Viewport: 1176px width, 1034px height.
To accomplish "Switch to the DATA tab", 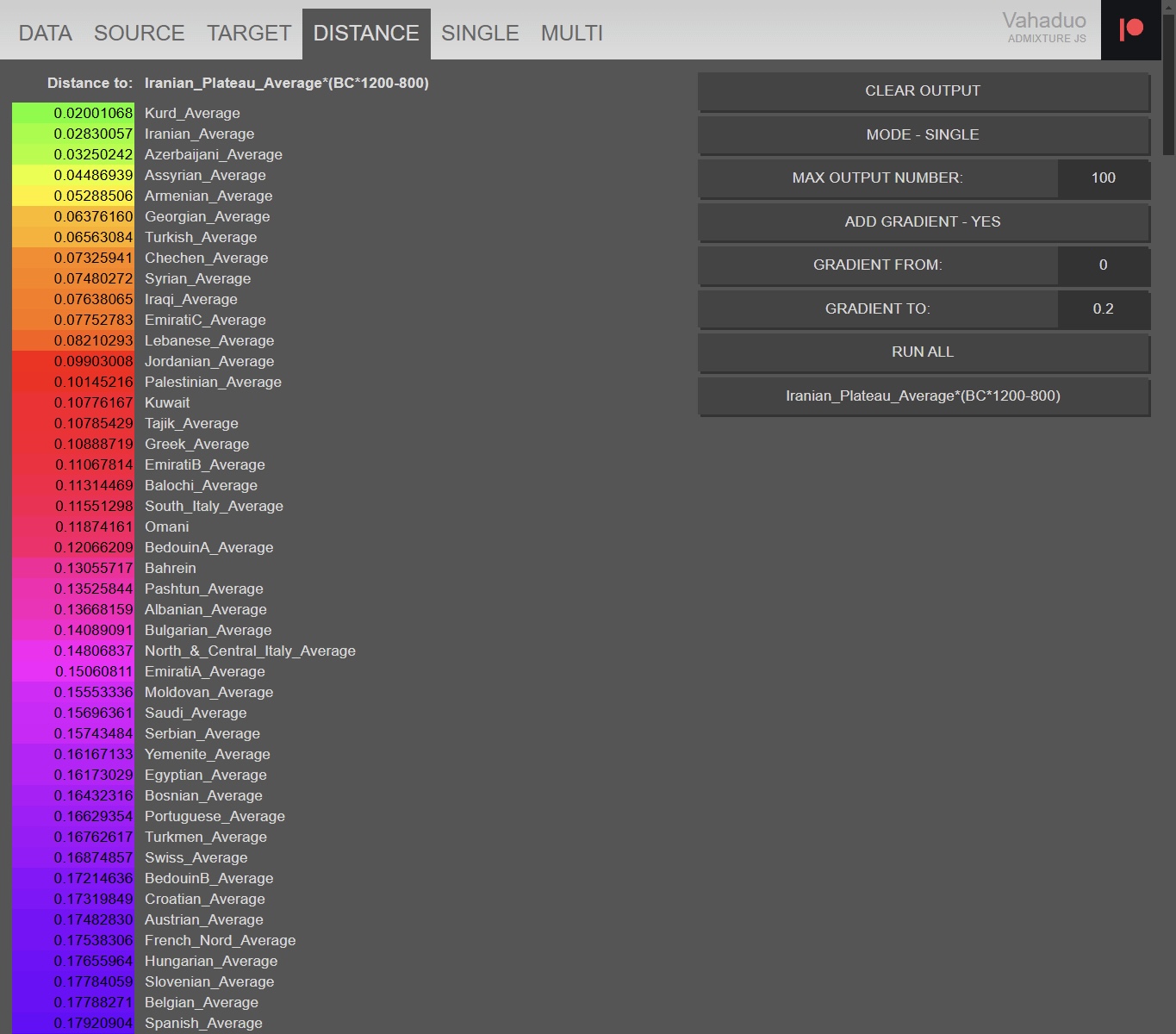I will tap(46, 34).
